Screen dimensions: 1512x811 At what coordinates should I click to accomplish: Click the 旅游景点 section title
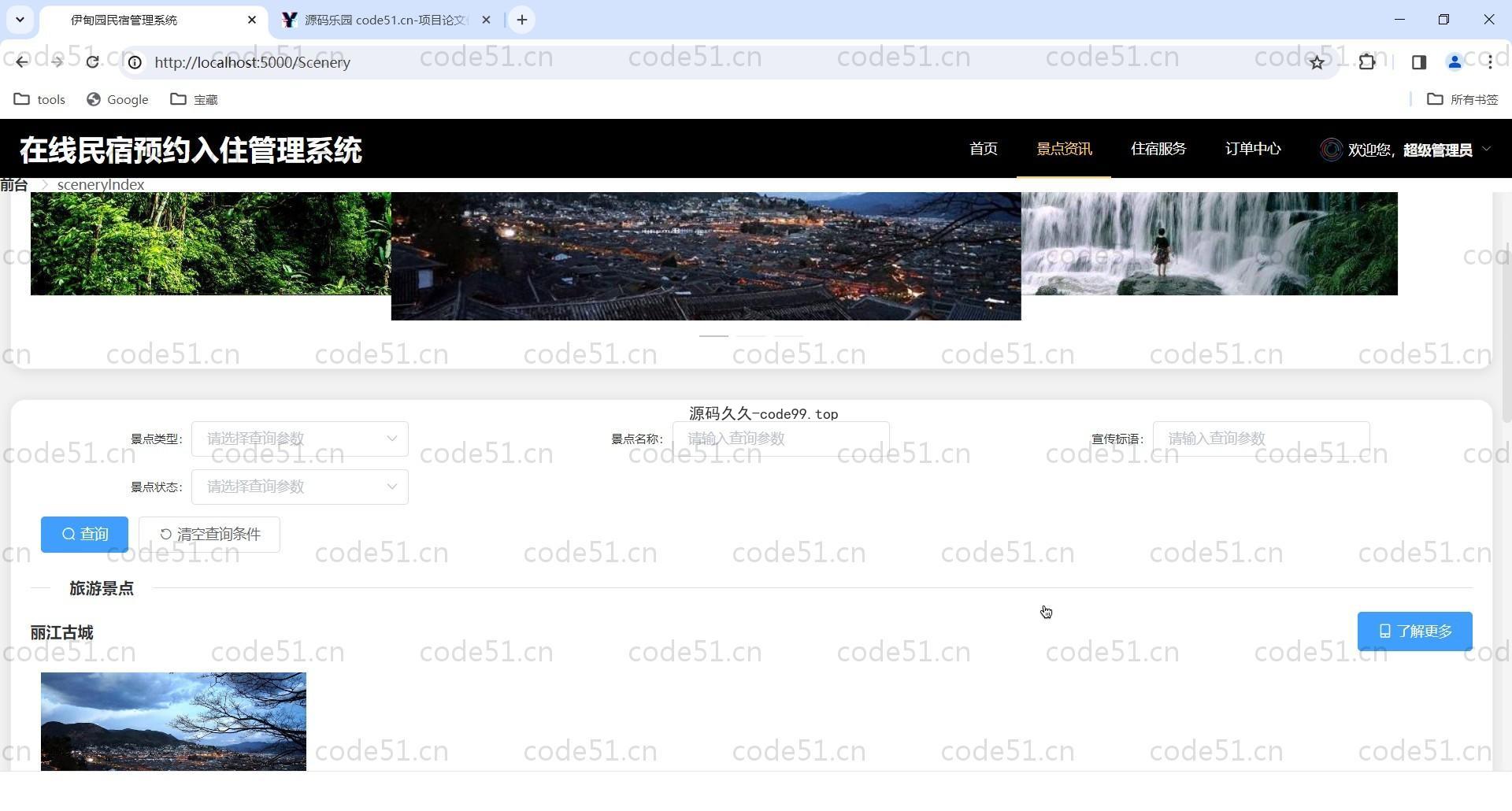[x=102, y=588]
